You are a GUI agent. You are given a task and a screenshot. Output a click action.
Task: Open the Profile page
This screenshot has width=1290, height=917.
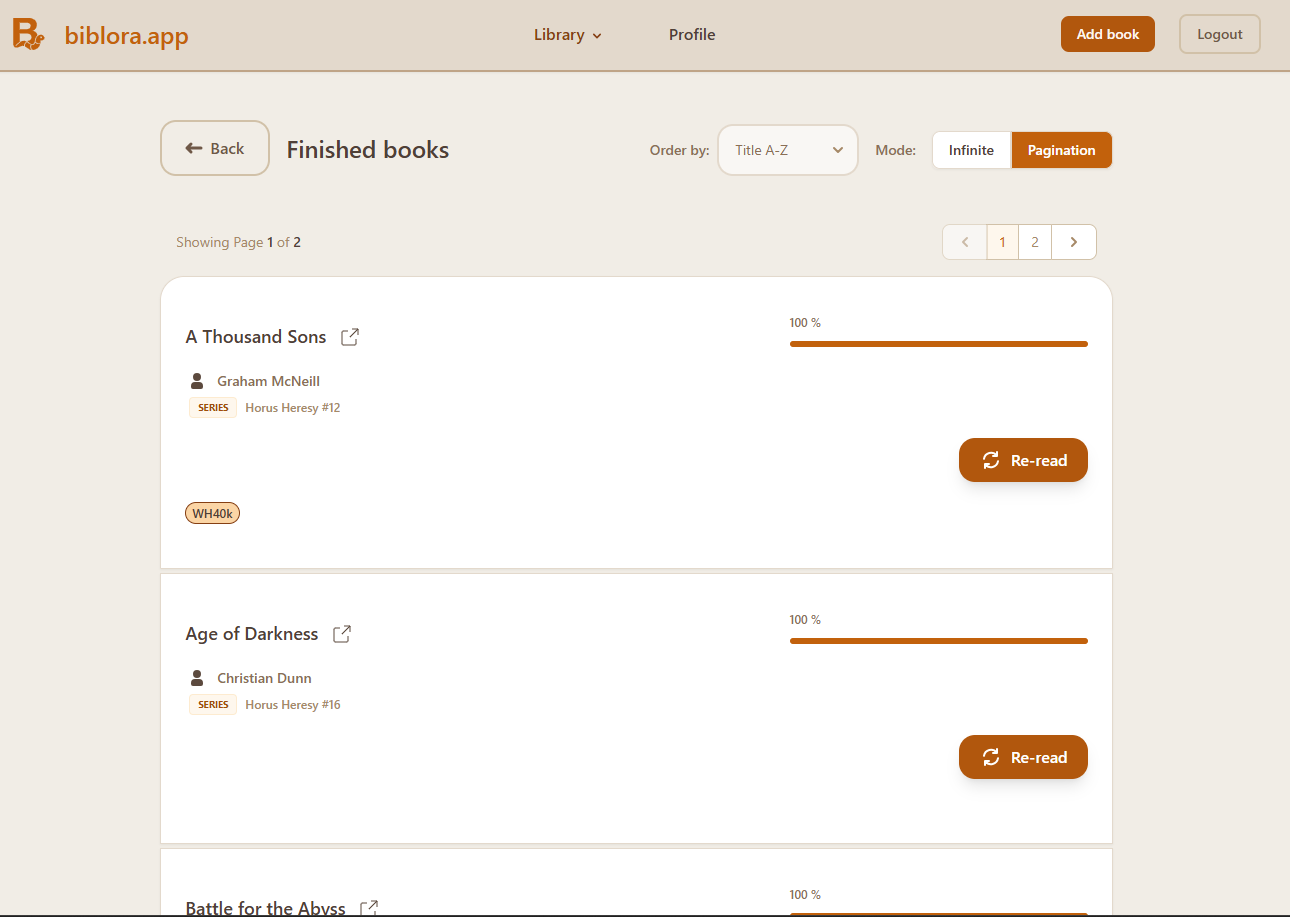(x=692, y=35)
